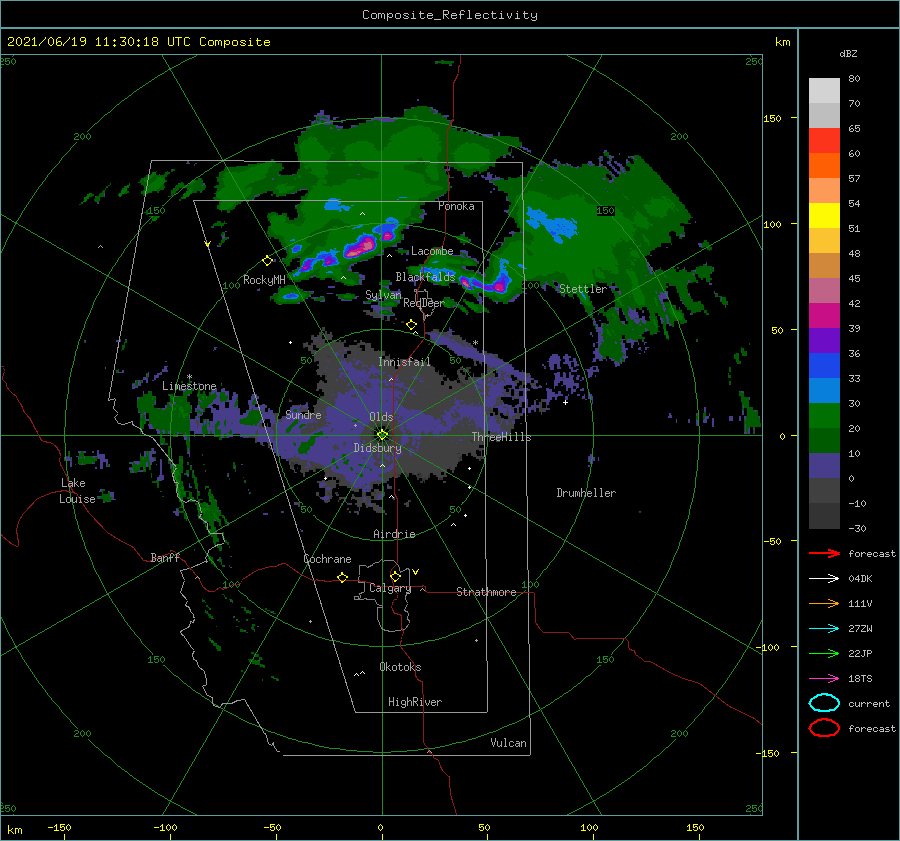900x841 pixels.
Task: Select the 57 dBZ orange color swatch
Action: [824, 165]
